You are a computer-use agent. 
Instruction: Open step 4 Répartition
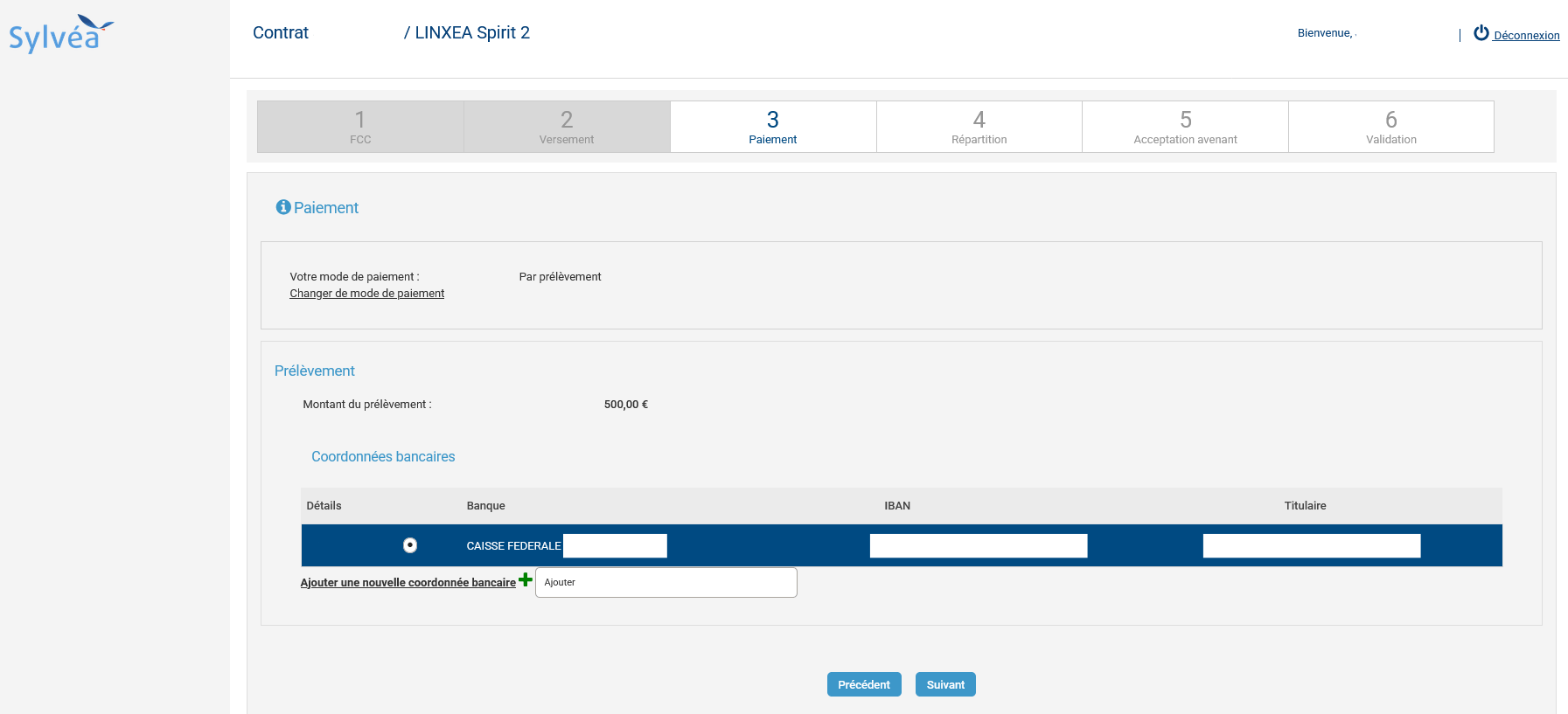(x=979, y=127)
